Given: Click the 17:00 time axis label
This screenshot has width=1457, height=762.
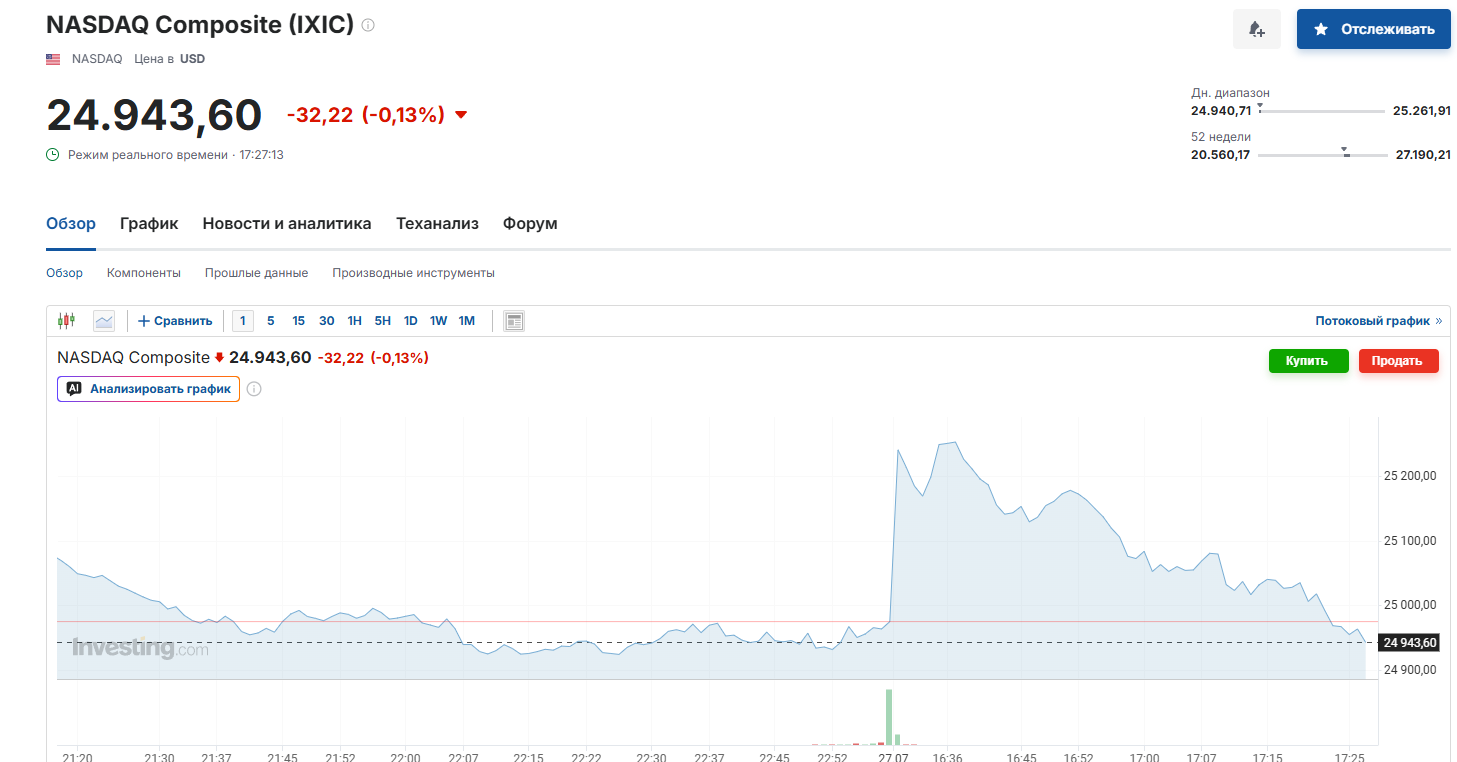Looking at the screenshot, I should pos(1144,757).
